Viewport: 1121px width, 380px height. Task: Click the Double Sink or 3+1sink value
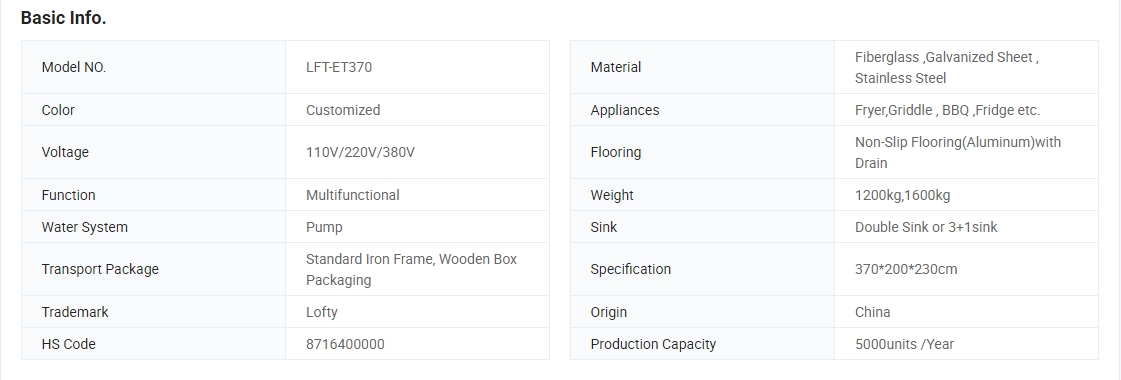(926, 227)
